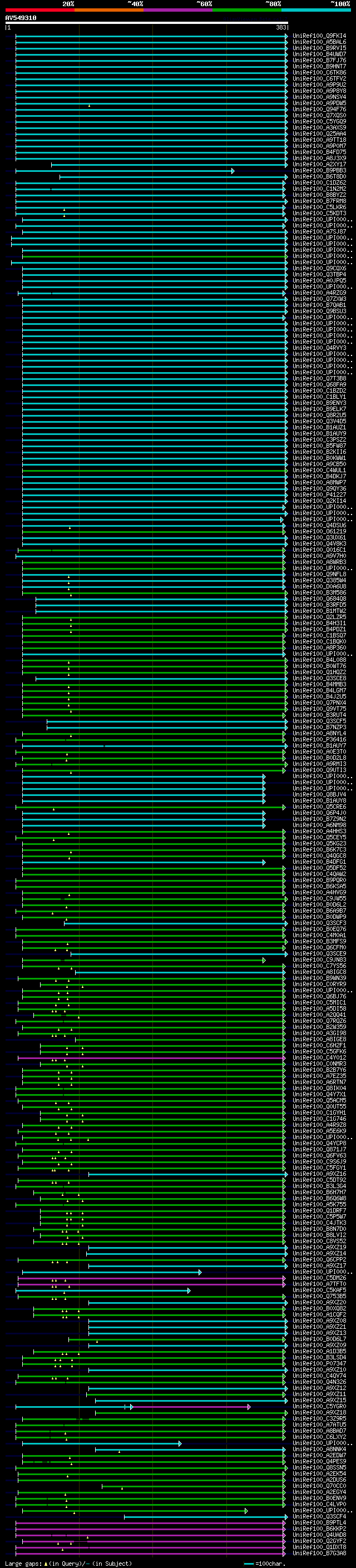356x1568 pixels.
Task: Click hit label UniRef100_A4HHS3
Action: [x=319, y=831]
